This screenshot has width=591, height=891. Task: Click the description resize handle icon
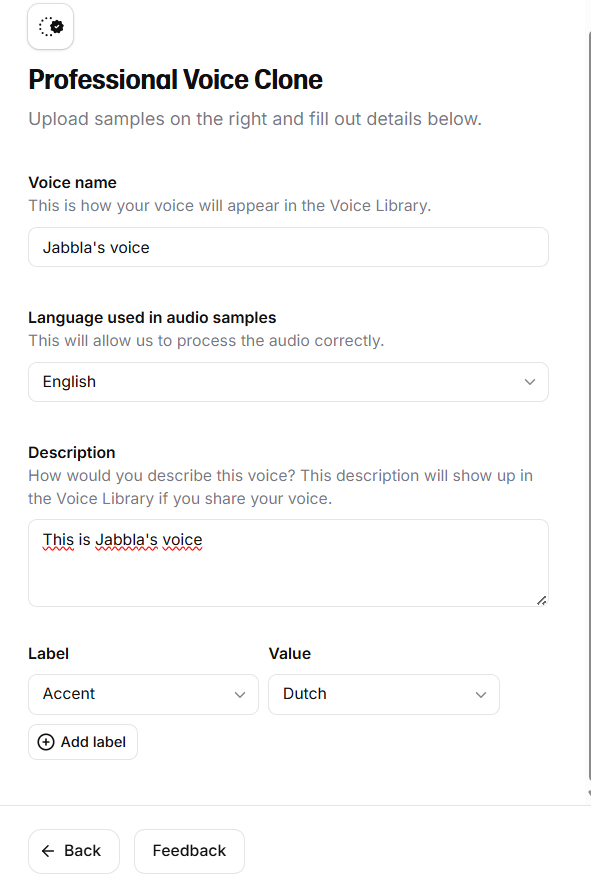(x=542, y=600)
